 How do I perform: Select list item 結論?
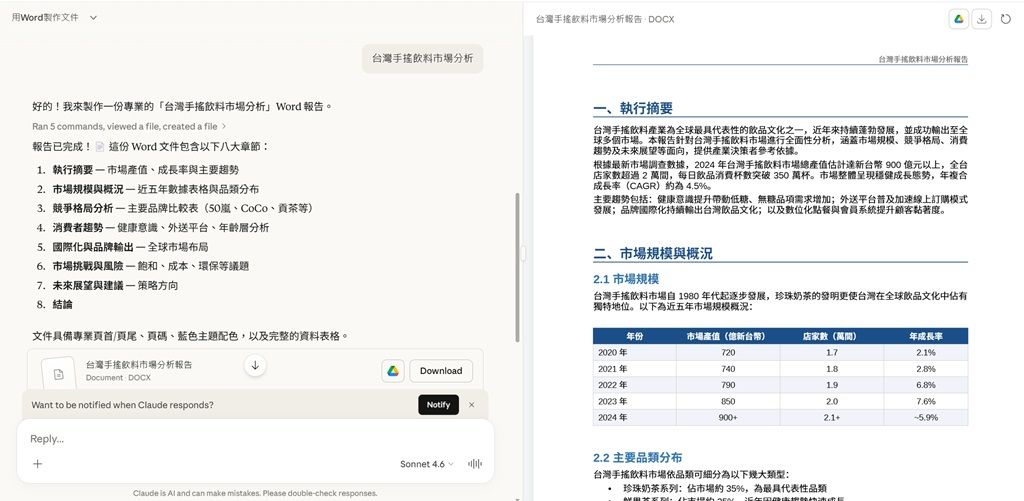63,304
